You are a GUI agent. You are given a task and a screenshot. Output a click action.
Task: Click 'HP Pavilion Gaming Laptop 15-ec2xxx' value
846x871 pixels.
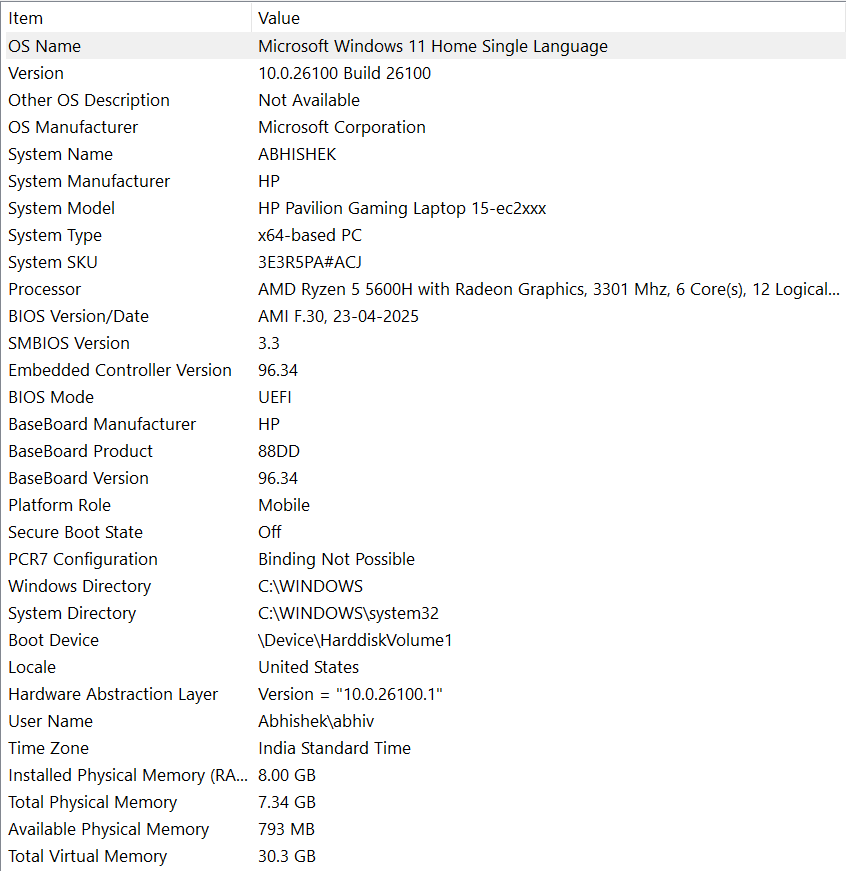(402, 208)
